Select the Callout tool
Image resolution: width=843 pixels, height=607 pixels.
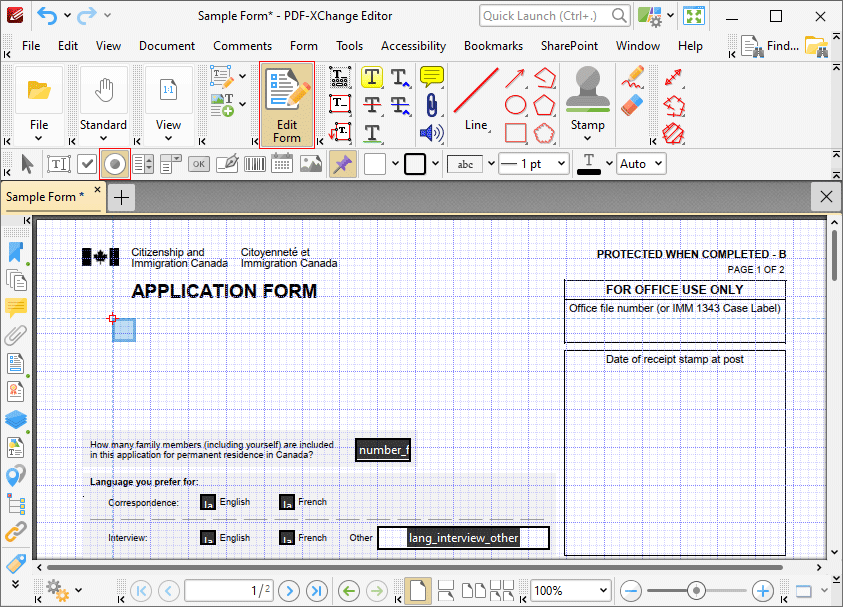[x=340, y=132]
